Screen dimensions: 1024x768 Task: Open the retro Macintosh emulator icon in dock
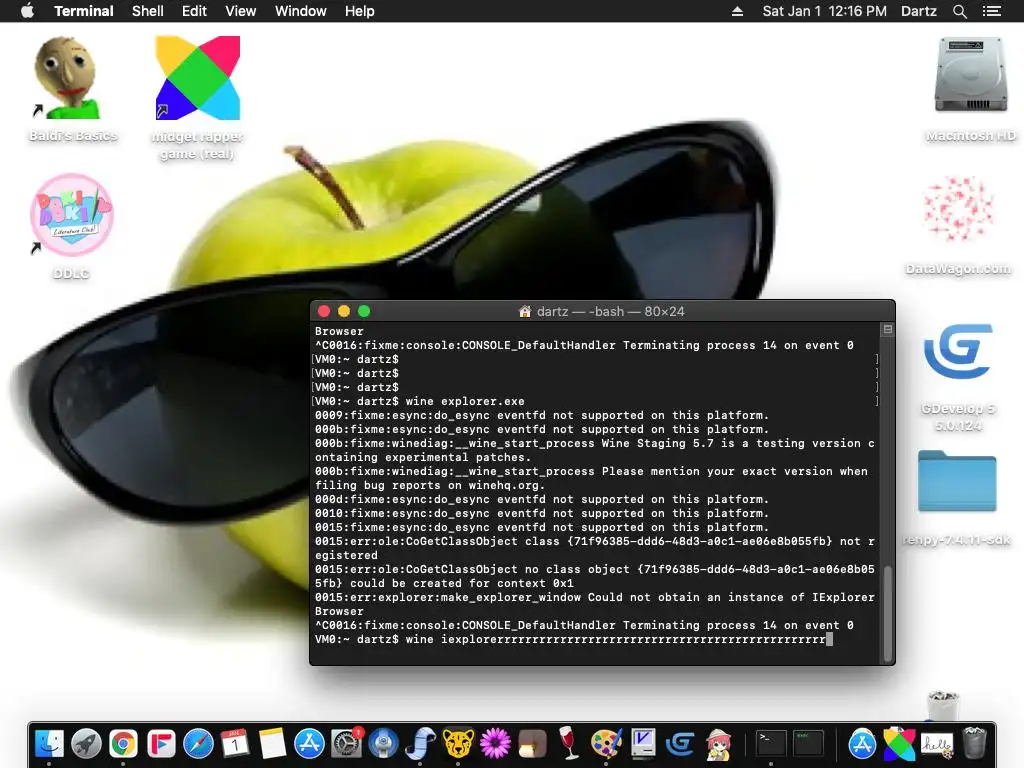point(643,743)
